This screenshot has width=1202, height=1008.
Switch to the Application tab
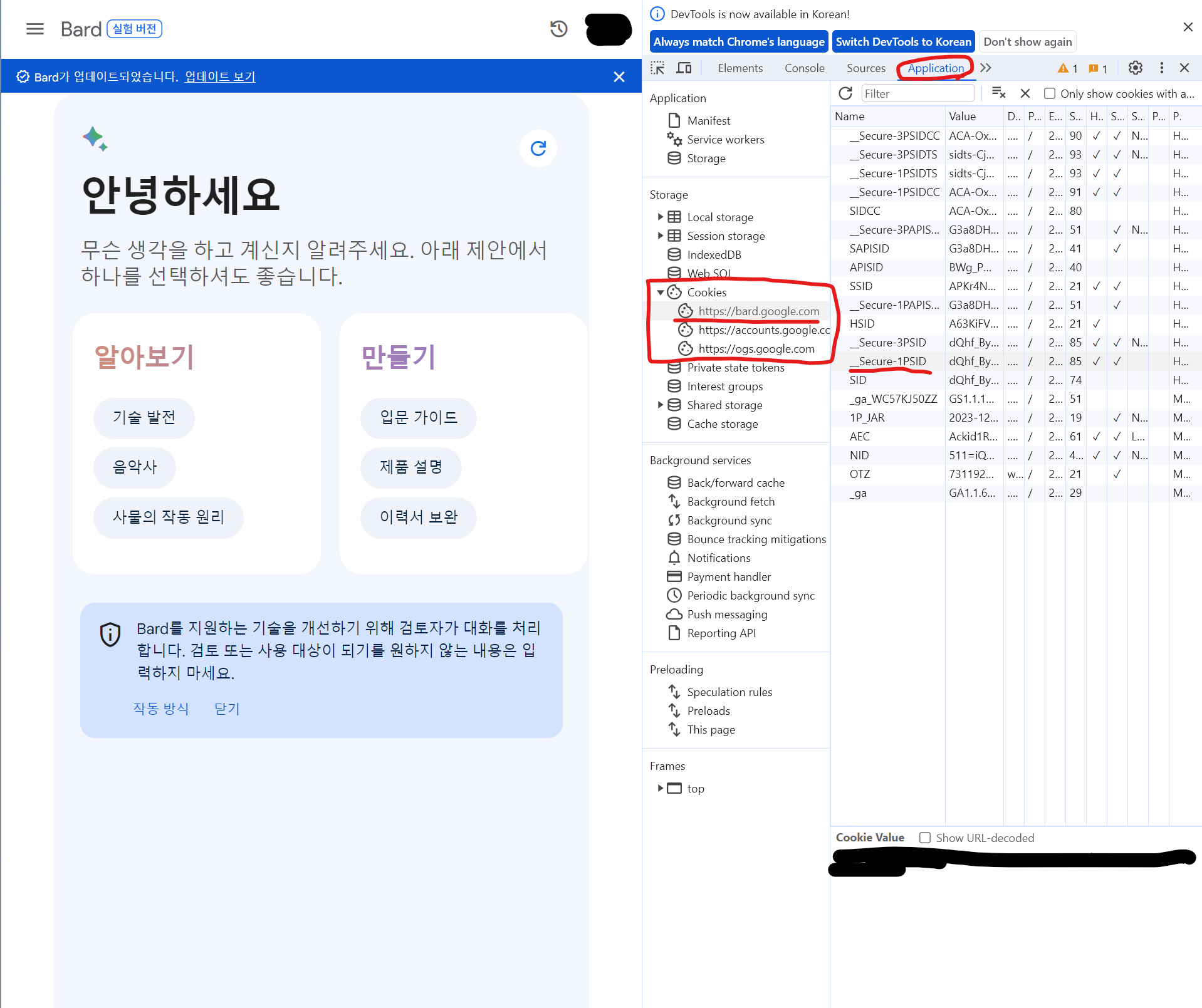(936, 68)
